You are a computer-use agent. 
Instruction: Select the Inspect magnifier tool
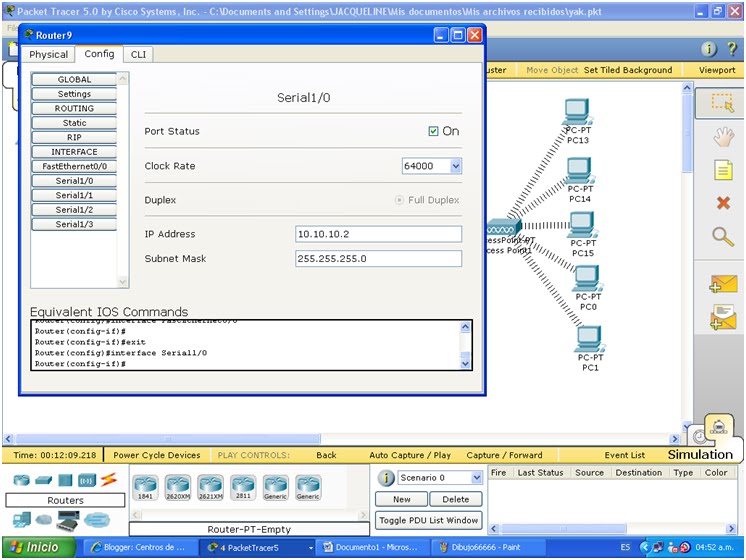tap(723, 236)
